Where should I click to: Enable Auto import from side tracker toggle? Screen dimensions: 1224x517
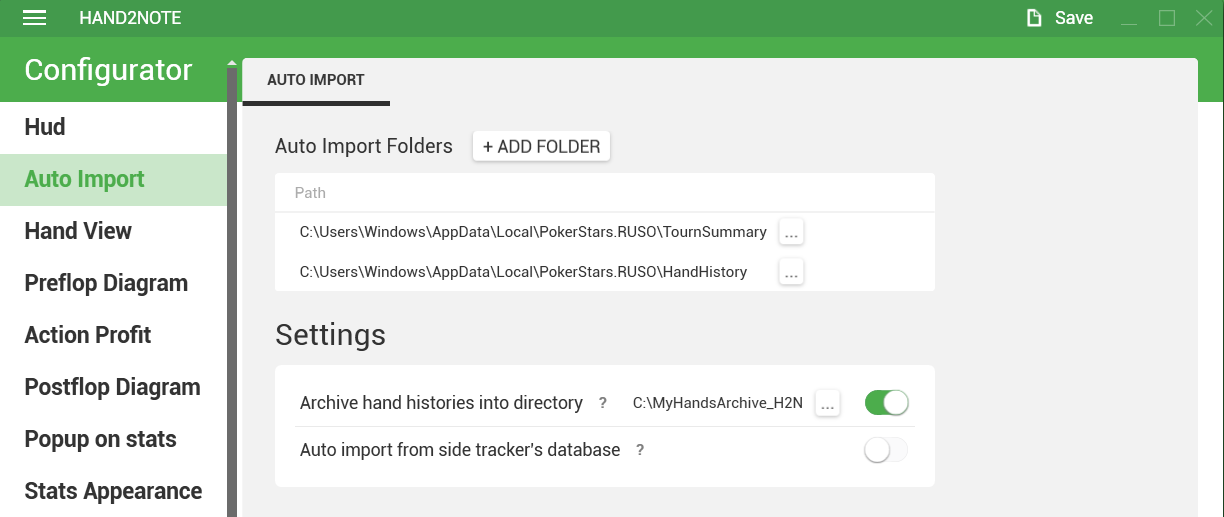(886, 450)
